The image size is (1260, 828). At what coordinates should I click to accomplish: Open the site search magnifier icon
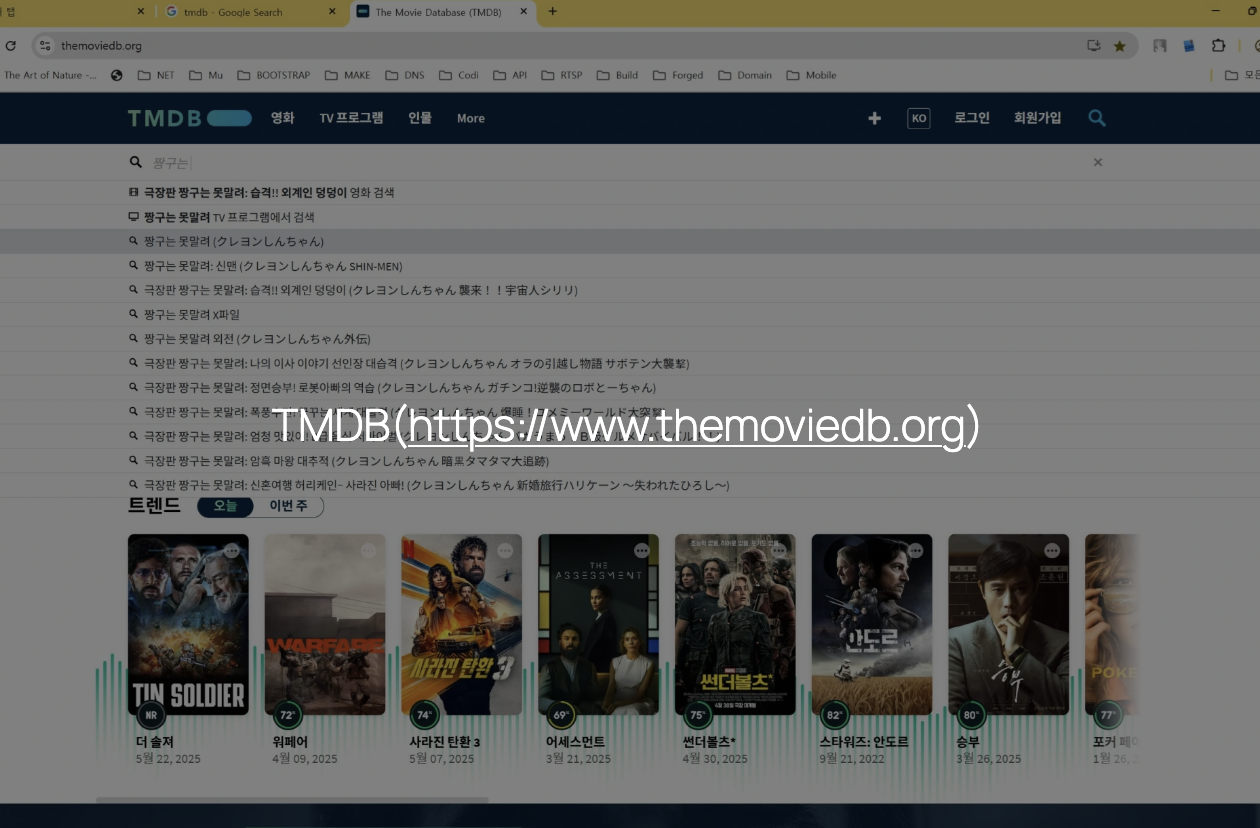click(1097, 118)
